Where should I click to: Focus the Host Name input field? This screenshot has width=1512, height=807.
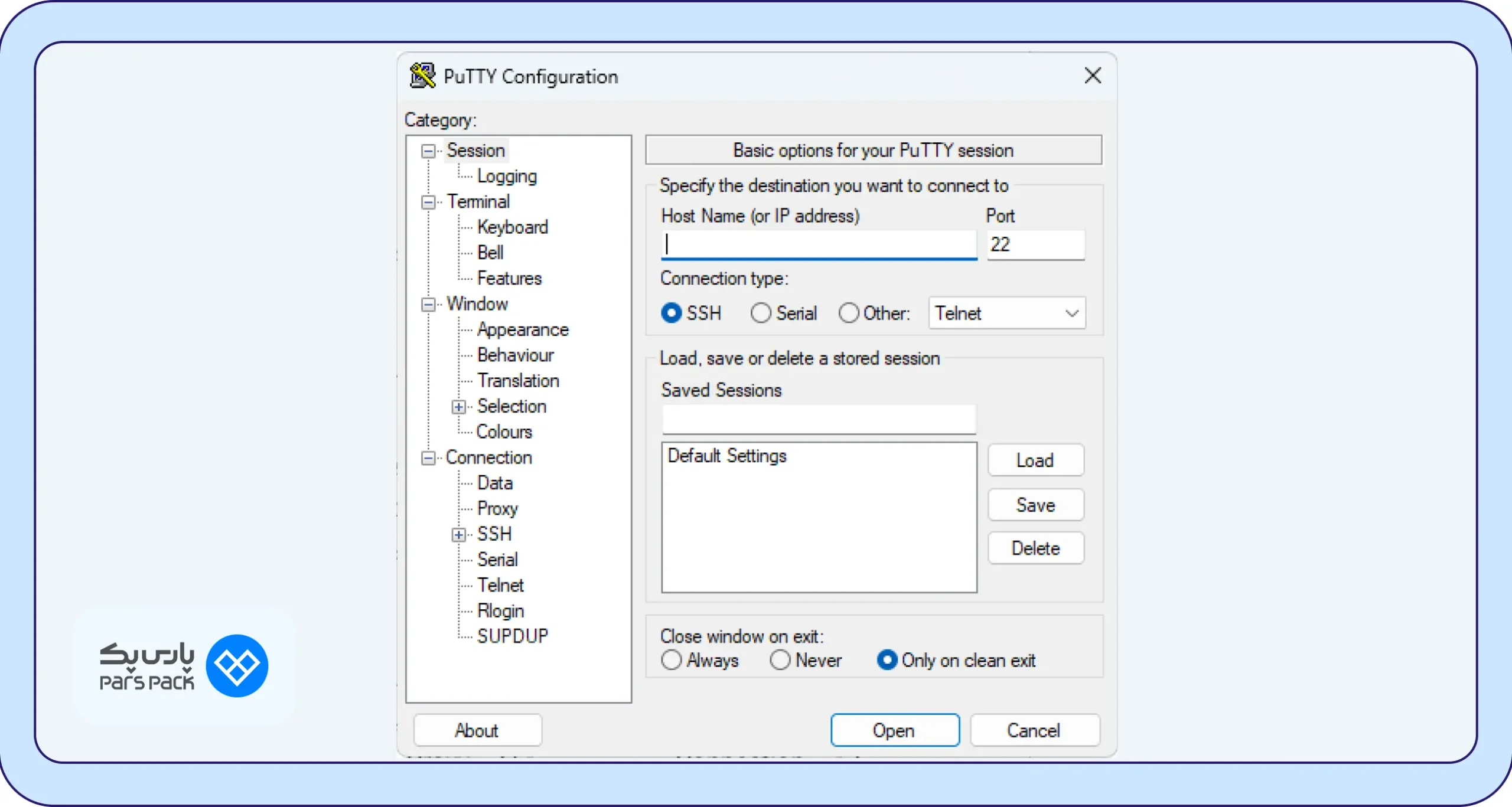819,244
